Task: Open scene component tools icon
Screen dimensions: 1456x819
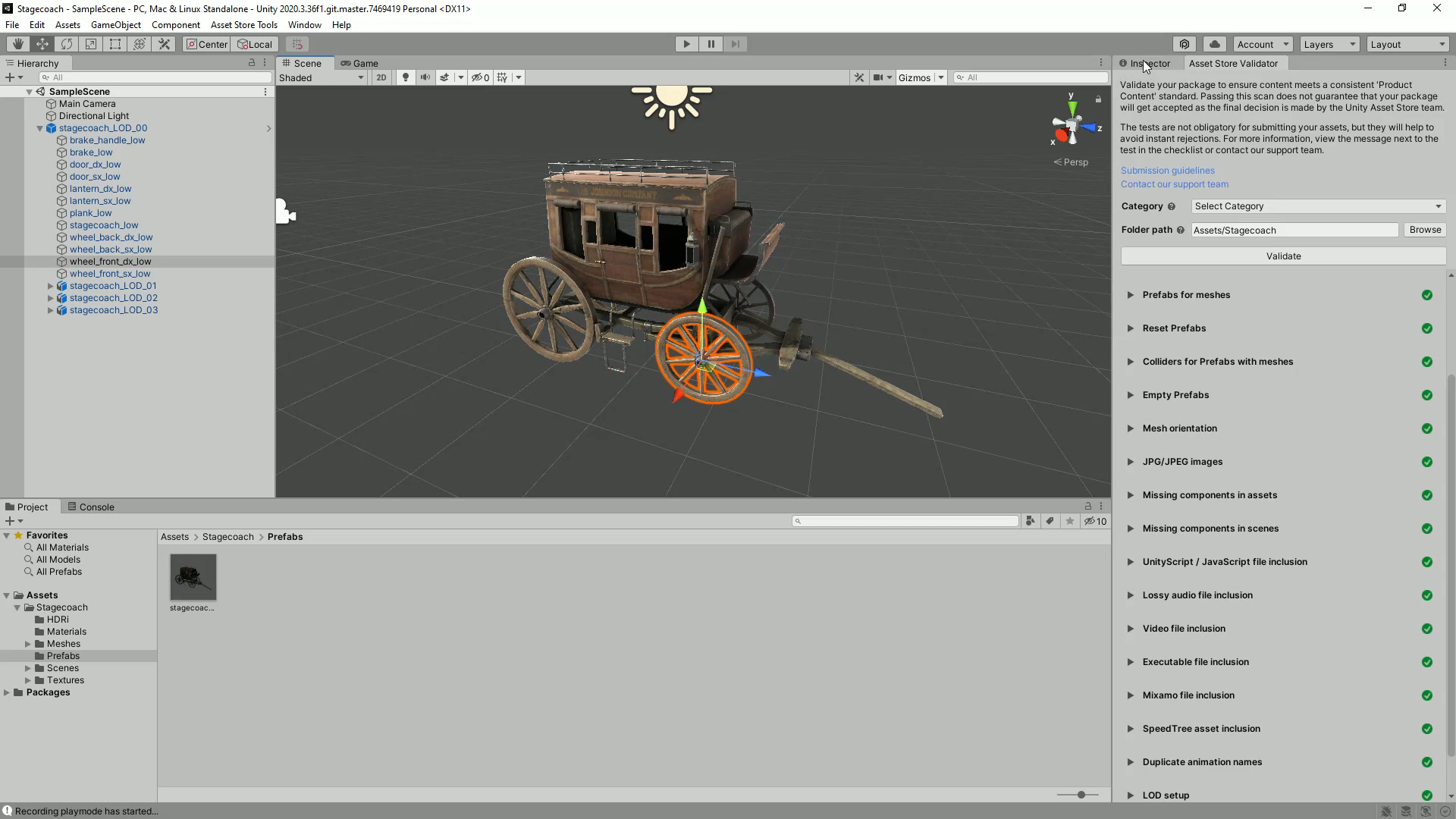Action: [x=858, y=77]
